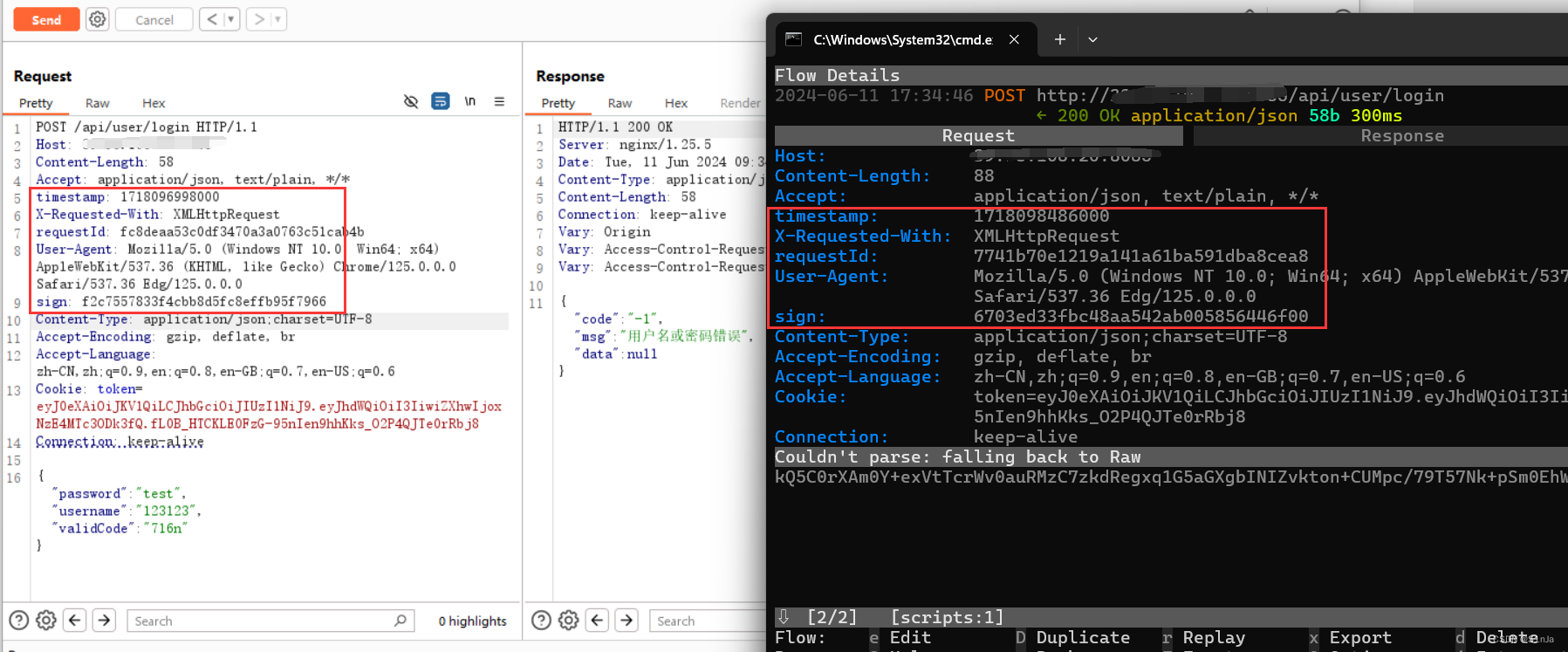This screenshot has height=652, width=1568.
Task: Toggle show newline \n characters
Action: coord(470,101)
